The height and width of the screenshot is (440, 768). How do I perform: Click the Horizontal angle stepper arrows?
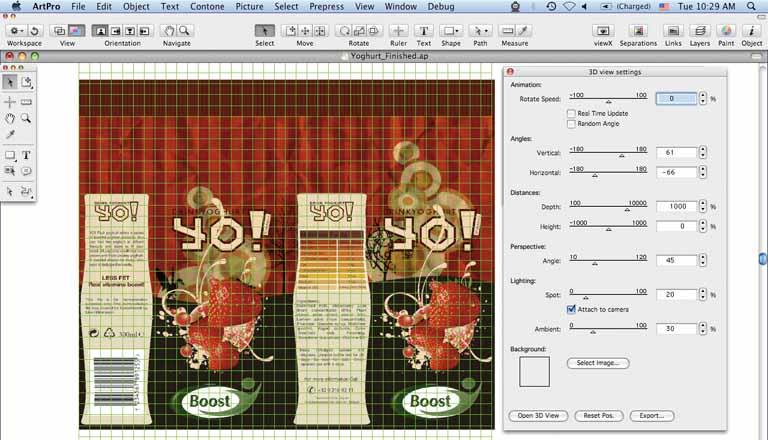click(703, 172)
